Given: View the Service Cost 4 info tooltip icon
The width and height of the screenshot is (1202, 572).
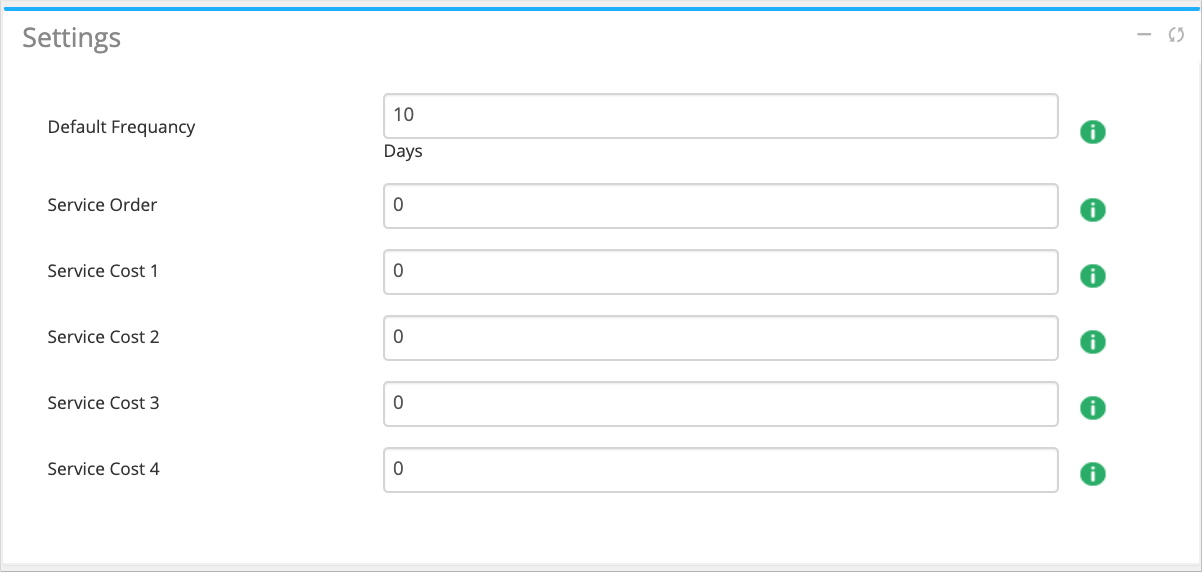Looking at the screenshot, I should (1093, 474).
